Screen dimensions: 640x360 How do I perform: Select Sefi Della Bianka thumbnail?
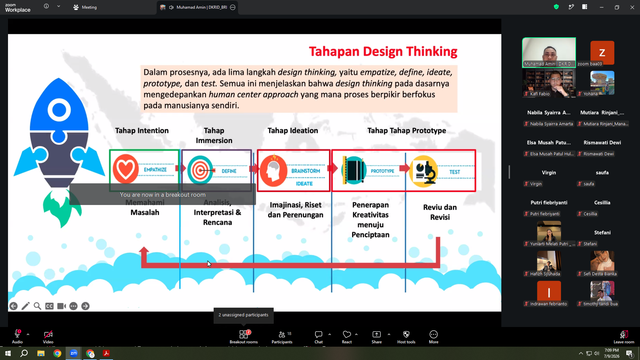(602, 263)
